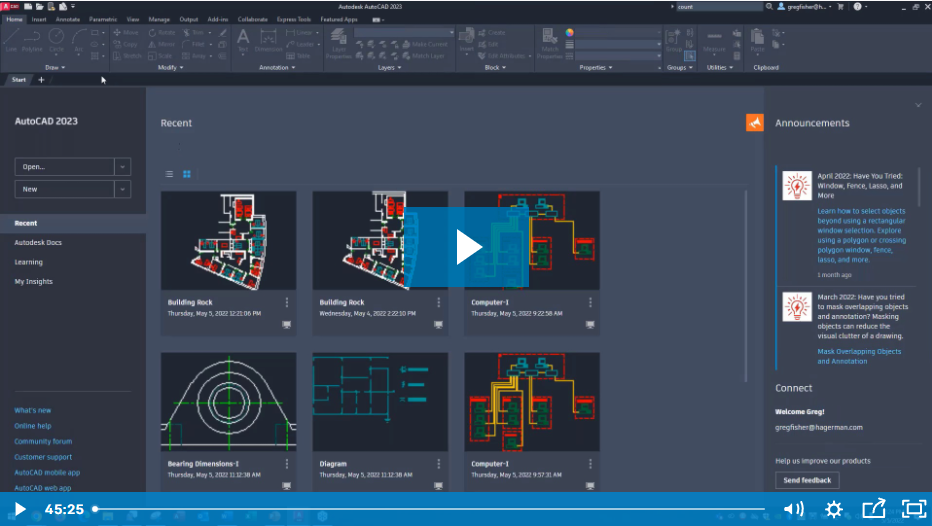This screenshot has height=526, width=932.
Task: Click the Trim tool
Action: pyautogui.click(x=193, y=33)
